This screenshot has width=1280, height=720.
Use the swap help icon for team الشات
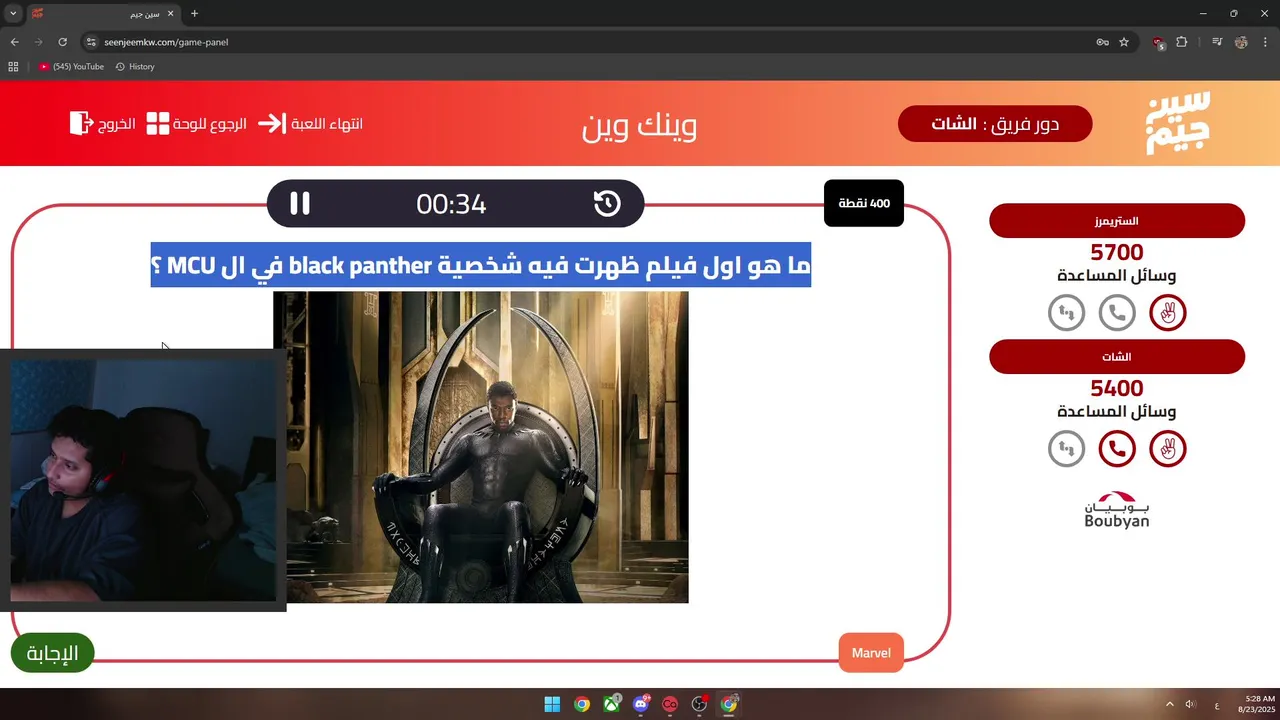[x=1066, y=449]
